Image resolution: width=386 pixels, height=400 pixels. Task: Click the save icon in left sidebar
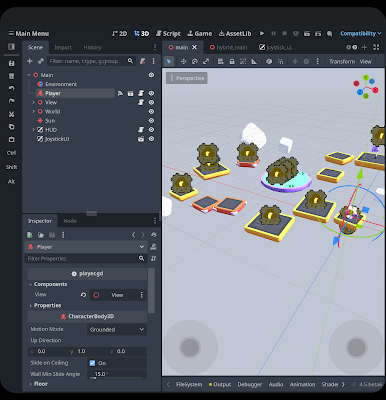point(11,63)
